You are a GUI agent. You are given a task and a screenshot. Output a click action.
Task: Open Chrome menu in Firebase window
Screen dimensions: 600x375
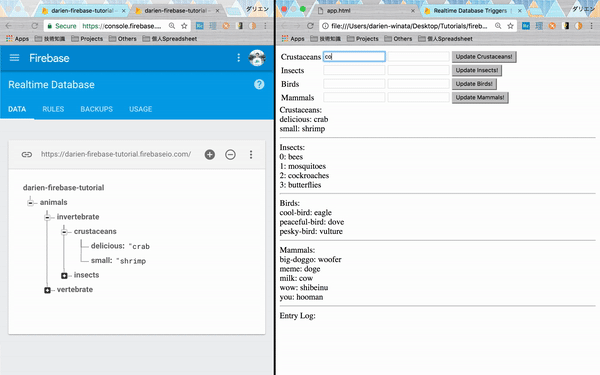coord(265,26)
